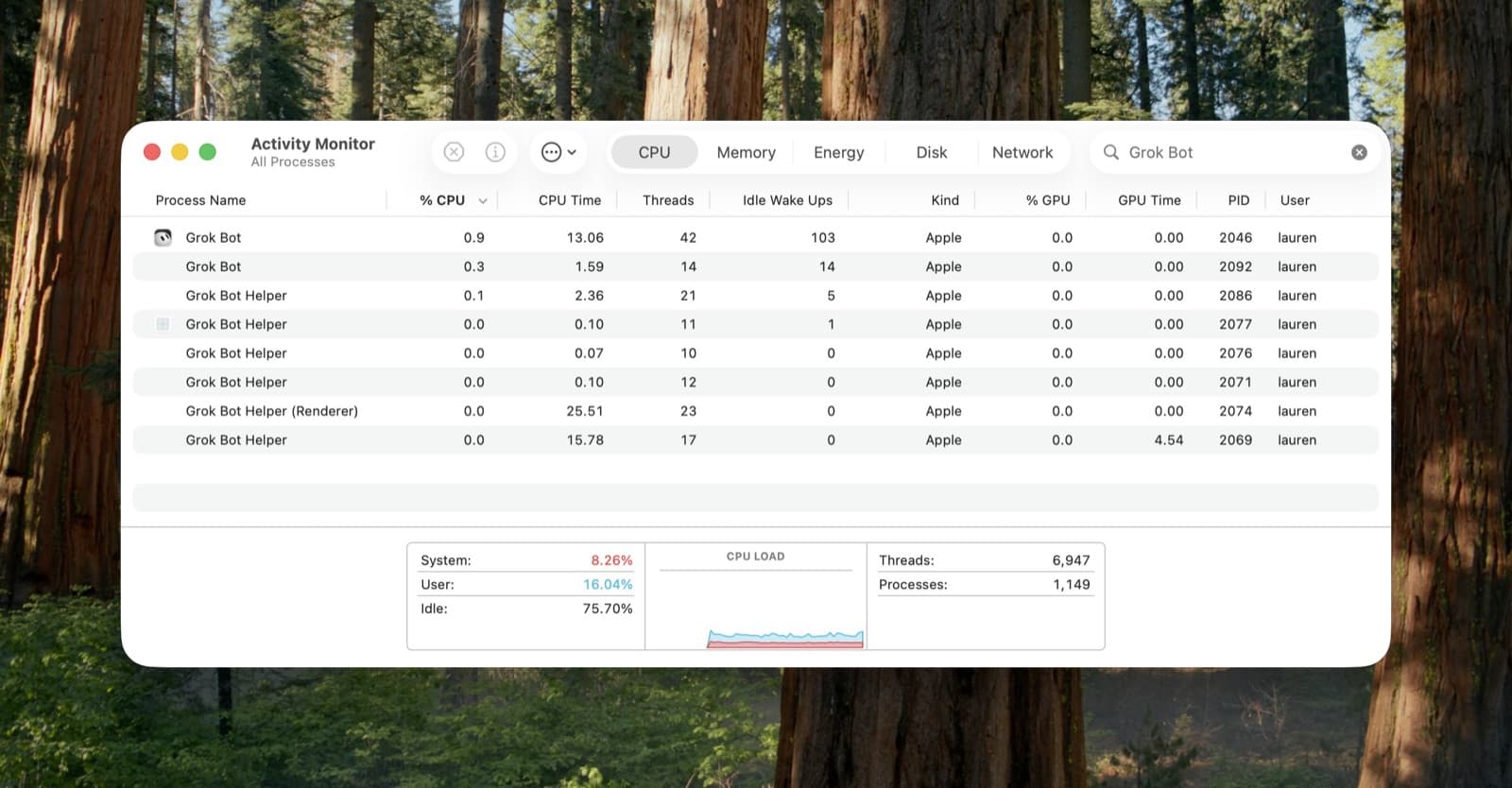Switch to the Memory tab
This screenshot has height=788, width=1512.
click(x=746, y=152)
